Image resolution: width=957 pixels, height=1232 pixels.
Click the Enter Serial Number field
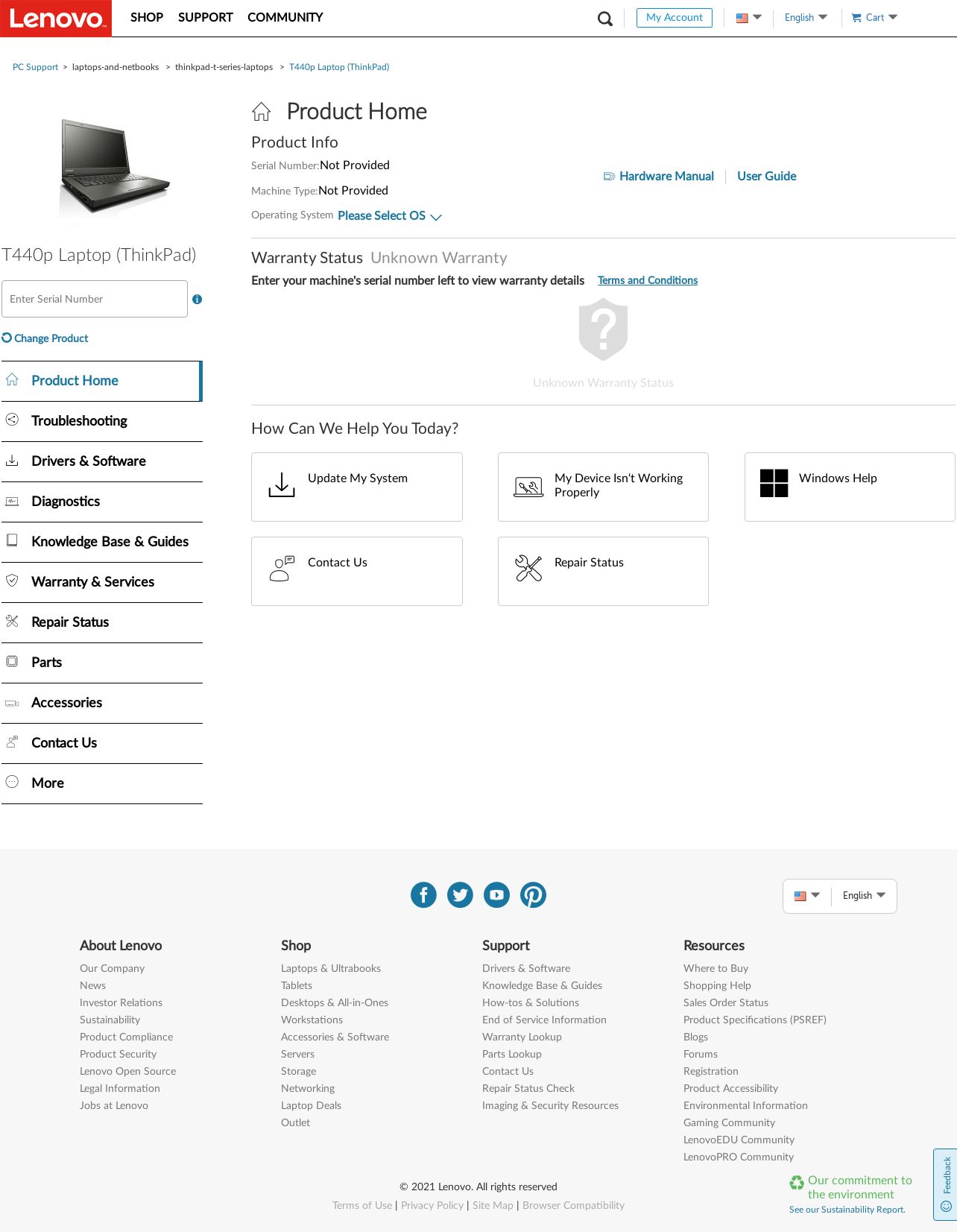[x=95, y=299]
